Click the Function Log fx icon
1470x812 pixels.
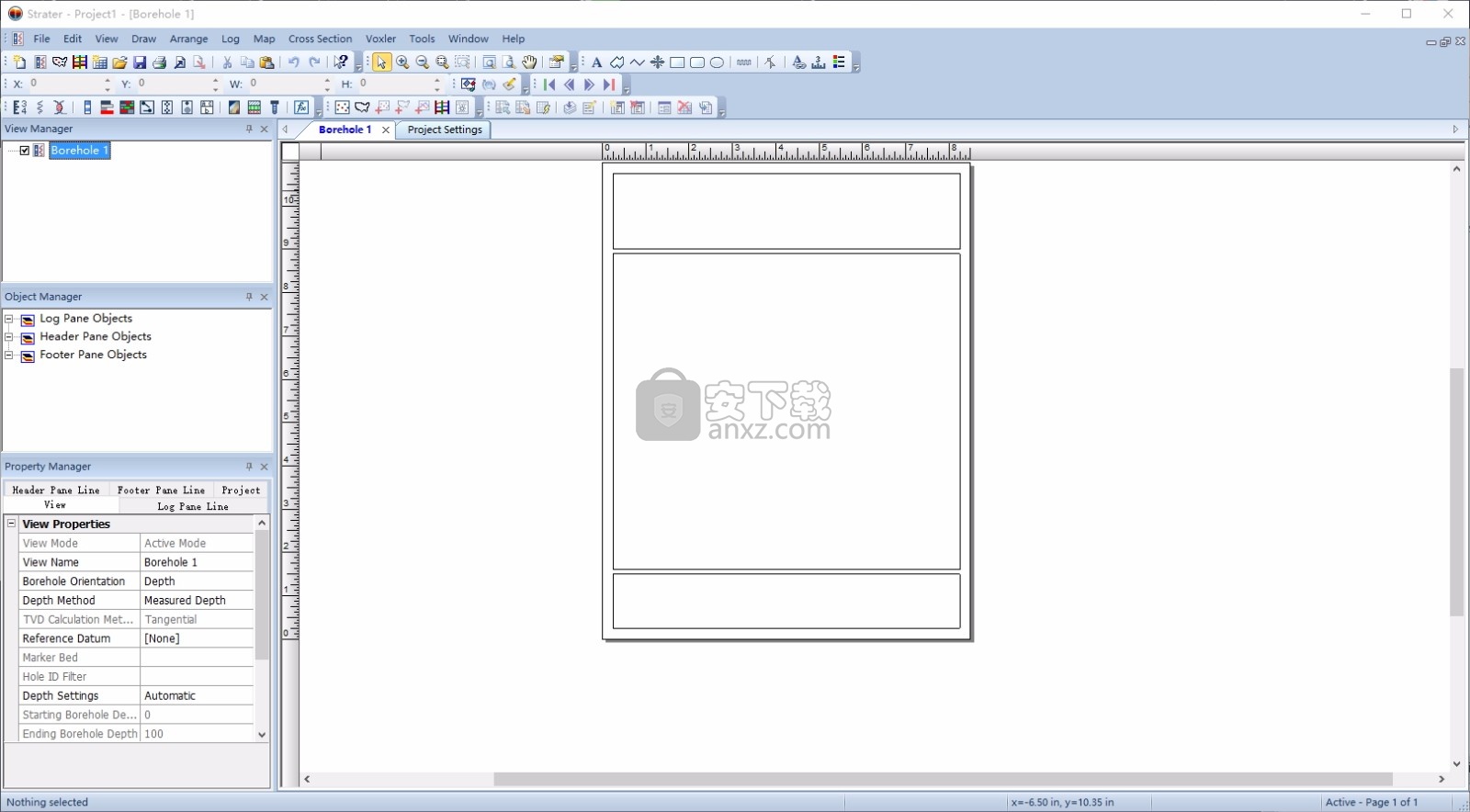pyautogui.click(x=301, y=107)
